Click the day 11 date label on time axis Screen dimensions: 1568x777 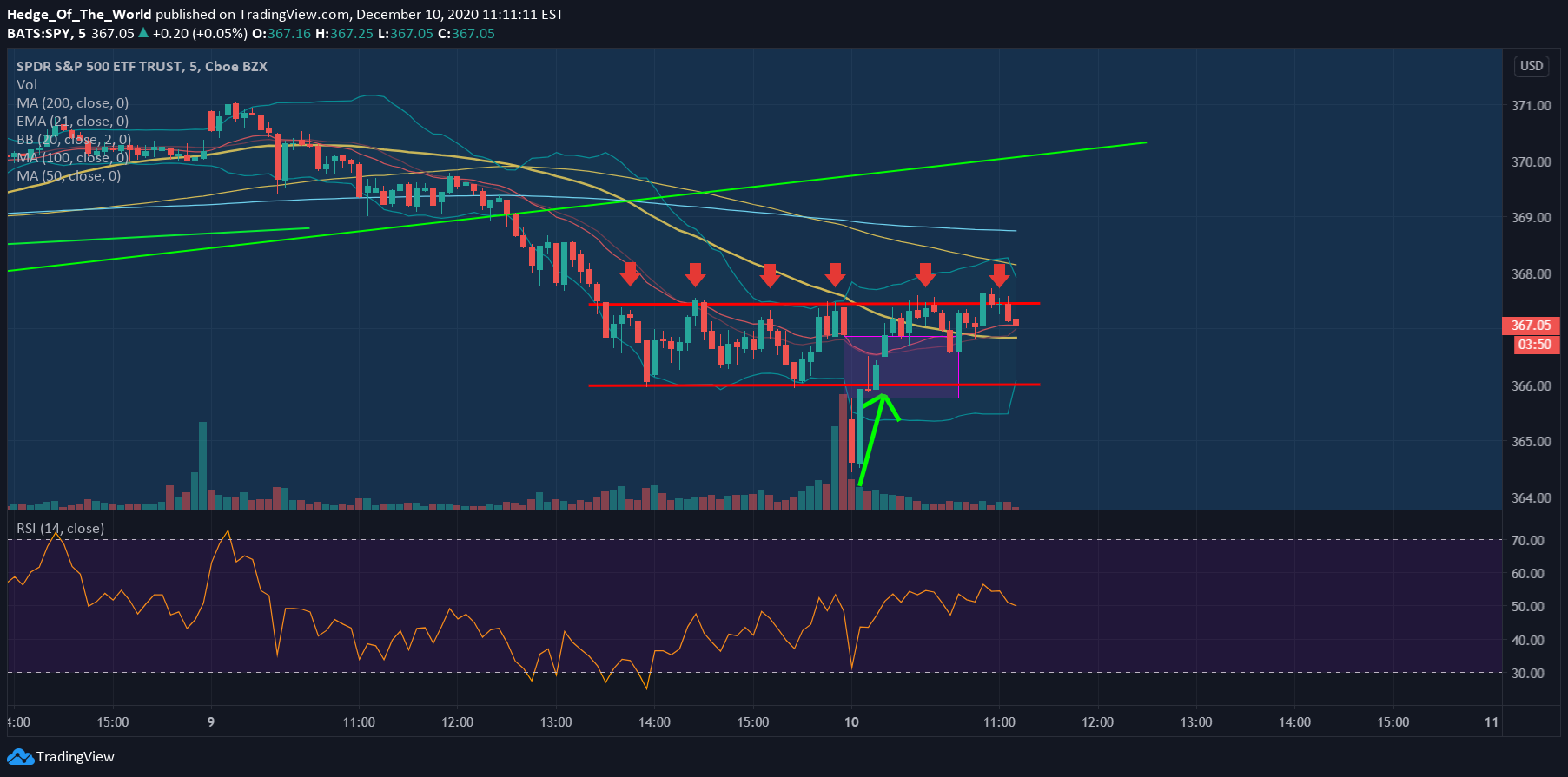tap(1492, 721)
